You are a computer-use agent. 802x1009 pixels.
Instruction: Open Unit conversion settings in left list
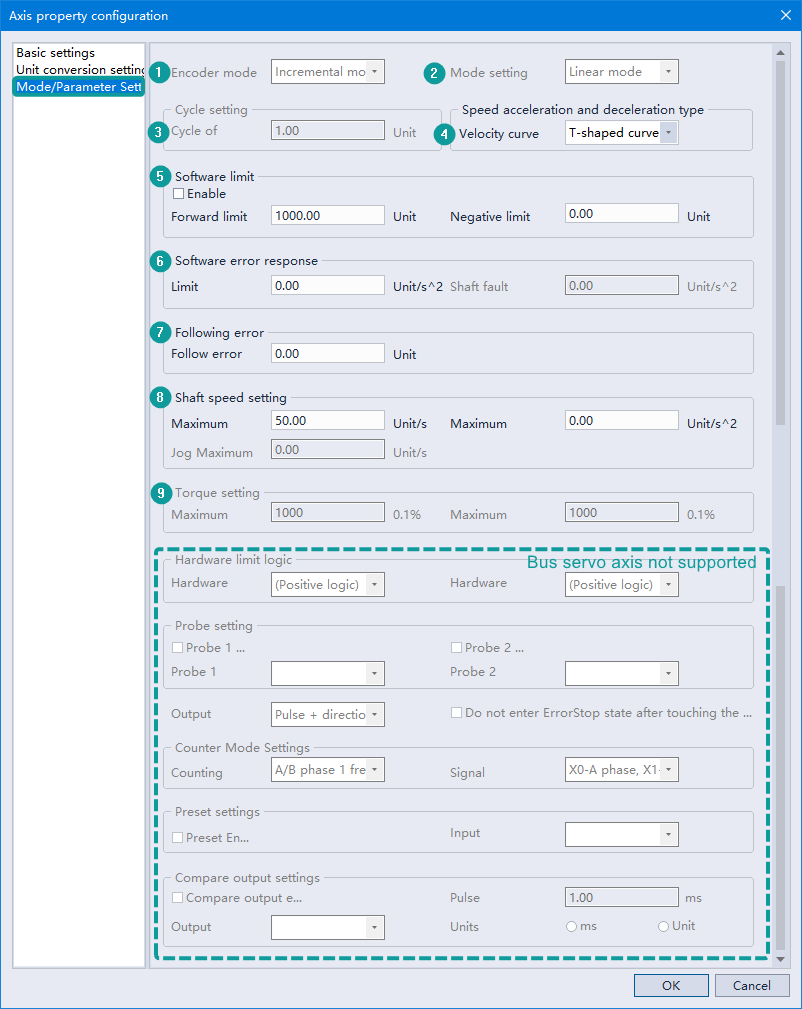coord(80,69)
